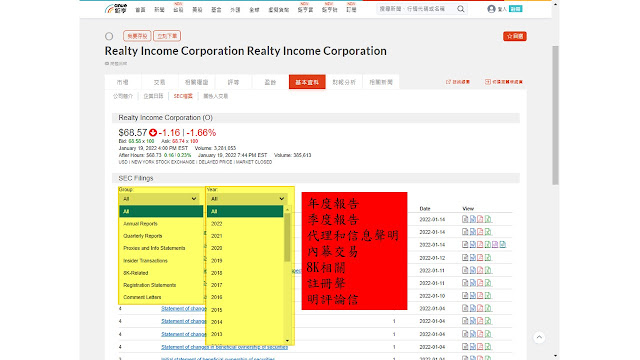640x360 pixels.
Task: Click the page scrollbar down arrow
Action: [x=555, y=356]
